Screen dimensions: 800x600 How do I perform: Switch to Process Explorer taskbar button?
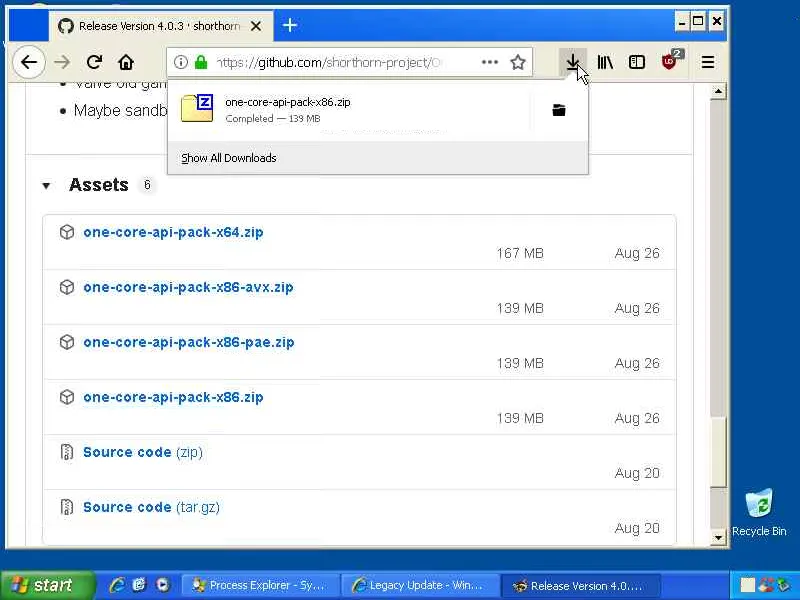coord(260,585)
